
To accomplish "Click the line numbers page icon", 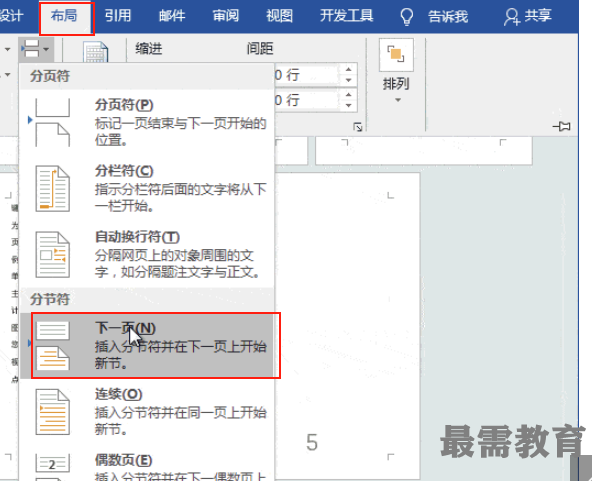I will click(96, 52).
